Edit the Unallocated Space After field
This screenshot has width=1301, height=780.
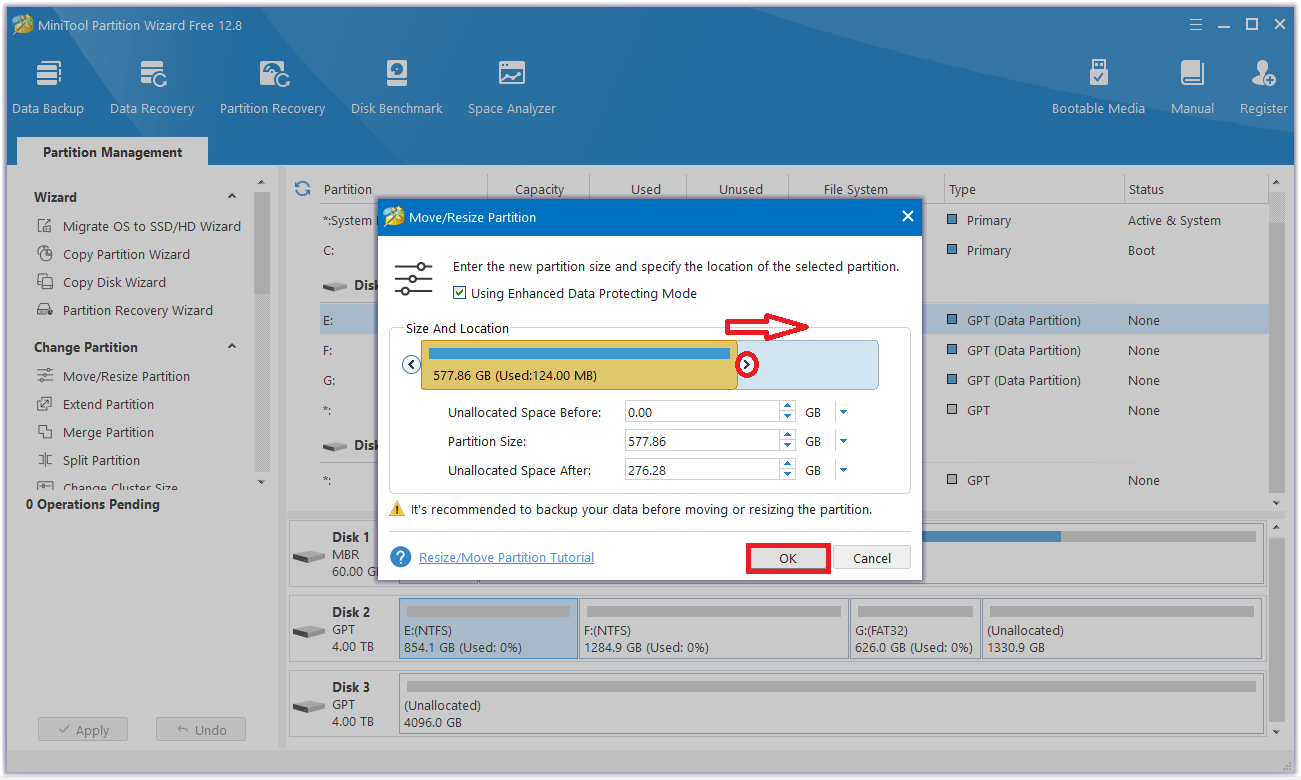pos(702,470)
